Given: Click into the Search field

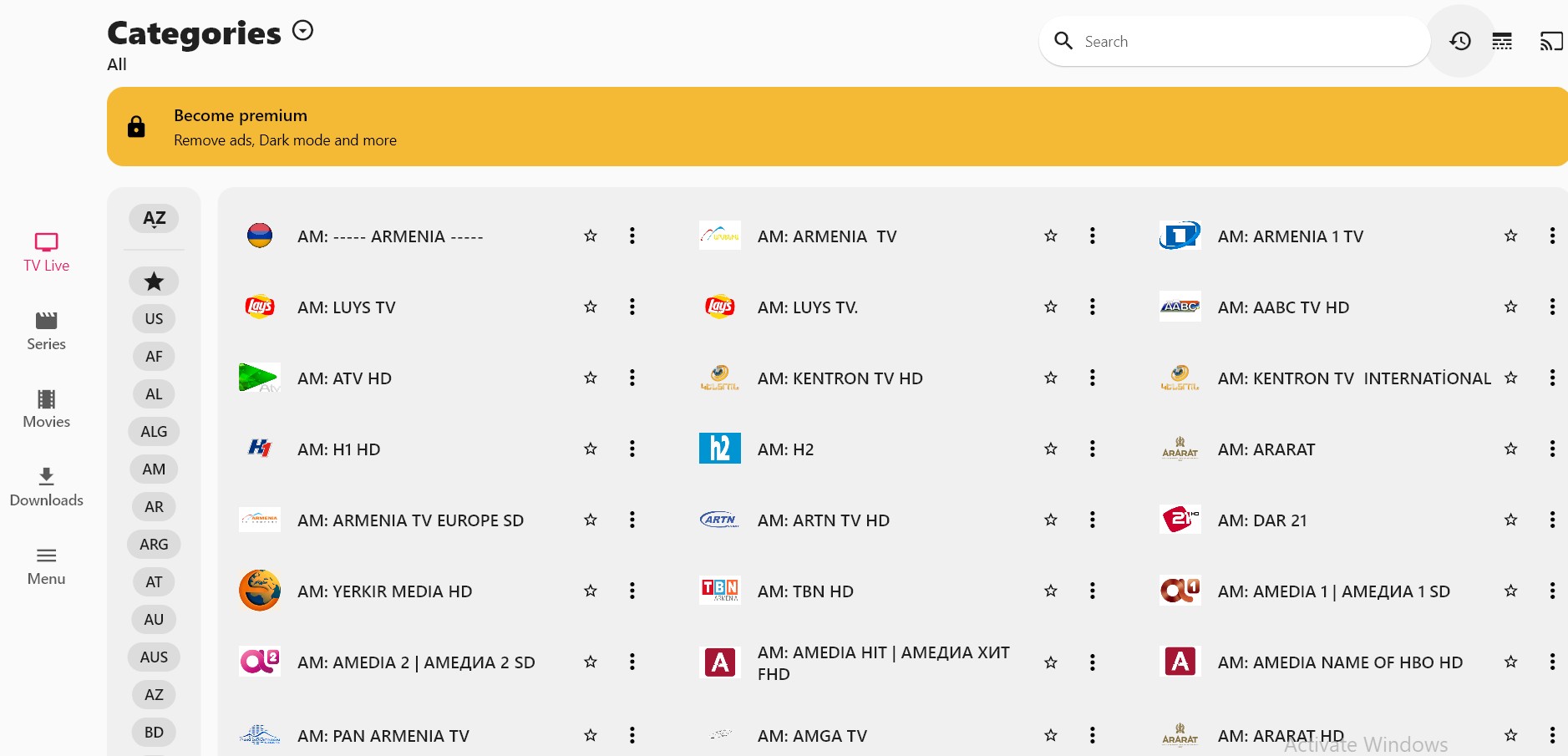Looking at the screenshot, I should [x=1235, y=41].
